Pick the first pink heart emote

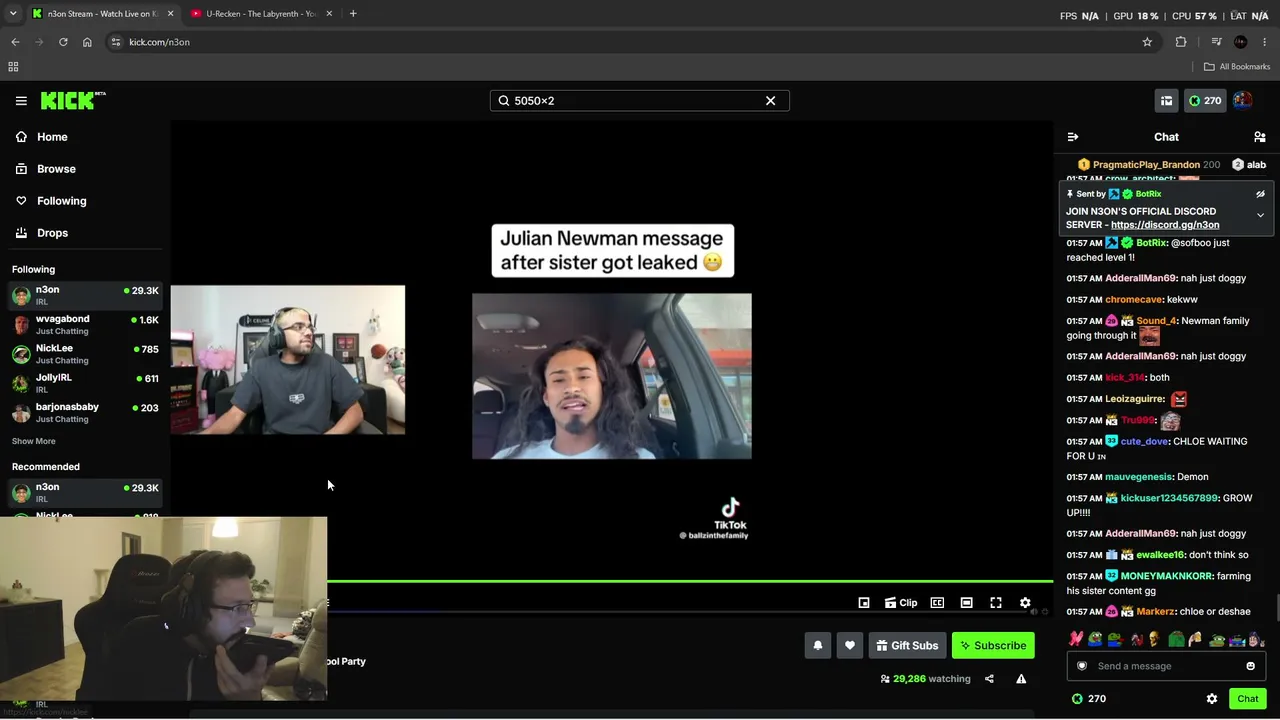[x=1076, y=639]
